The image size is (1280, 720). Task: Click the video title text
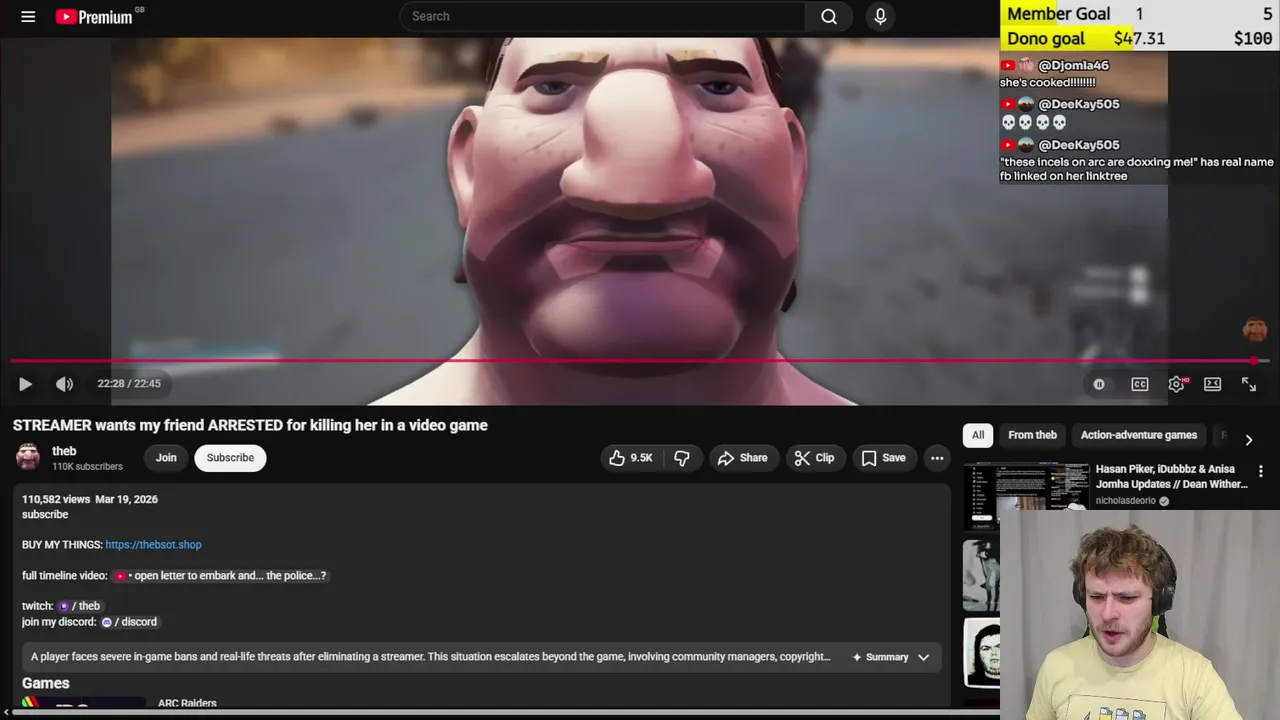point(250,425)
